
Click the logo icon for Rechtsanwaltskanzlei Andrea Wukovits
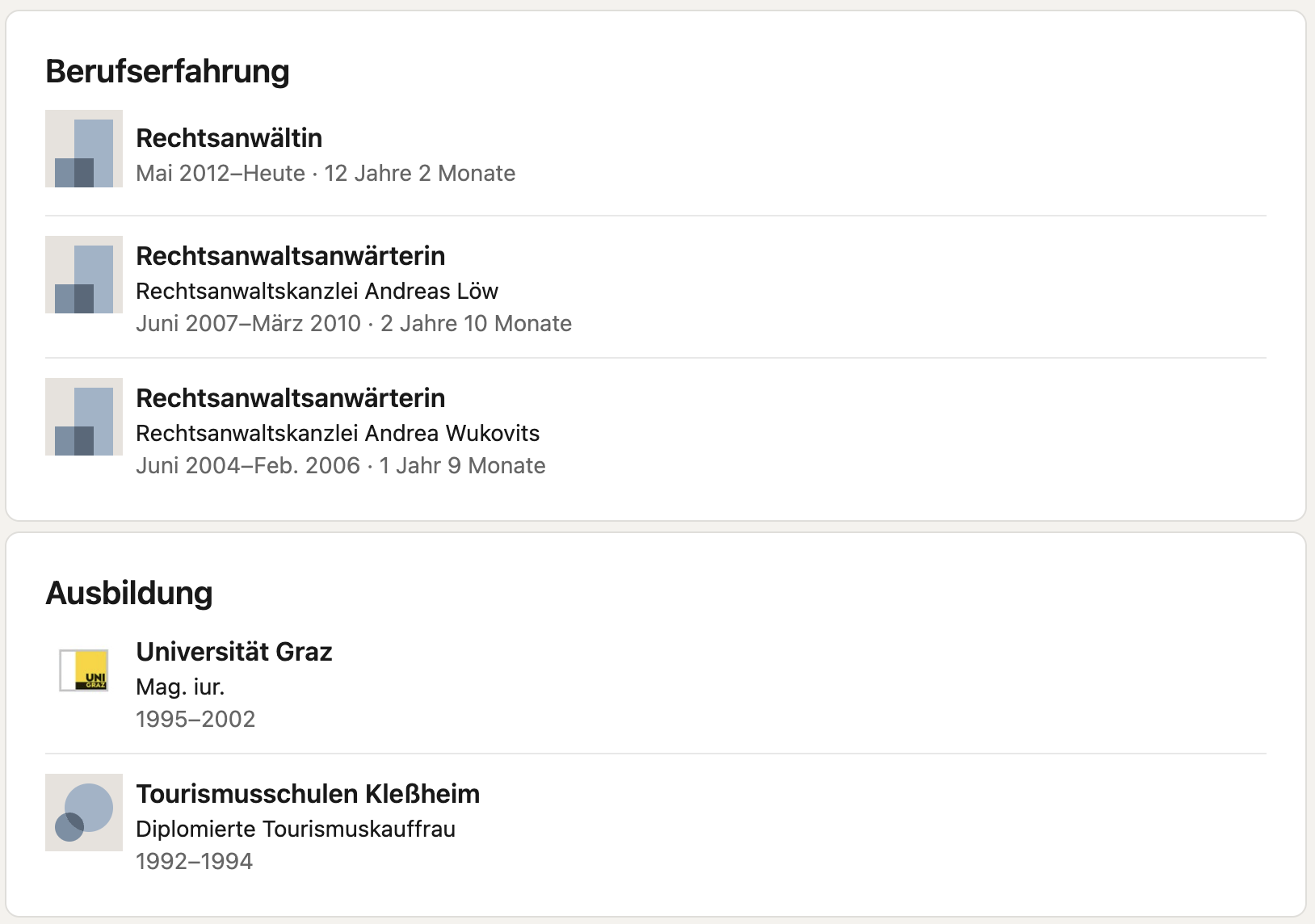tap(84, 417)
